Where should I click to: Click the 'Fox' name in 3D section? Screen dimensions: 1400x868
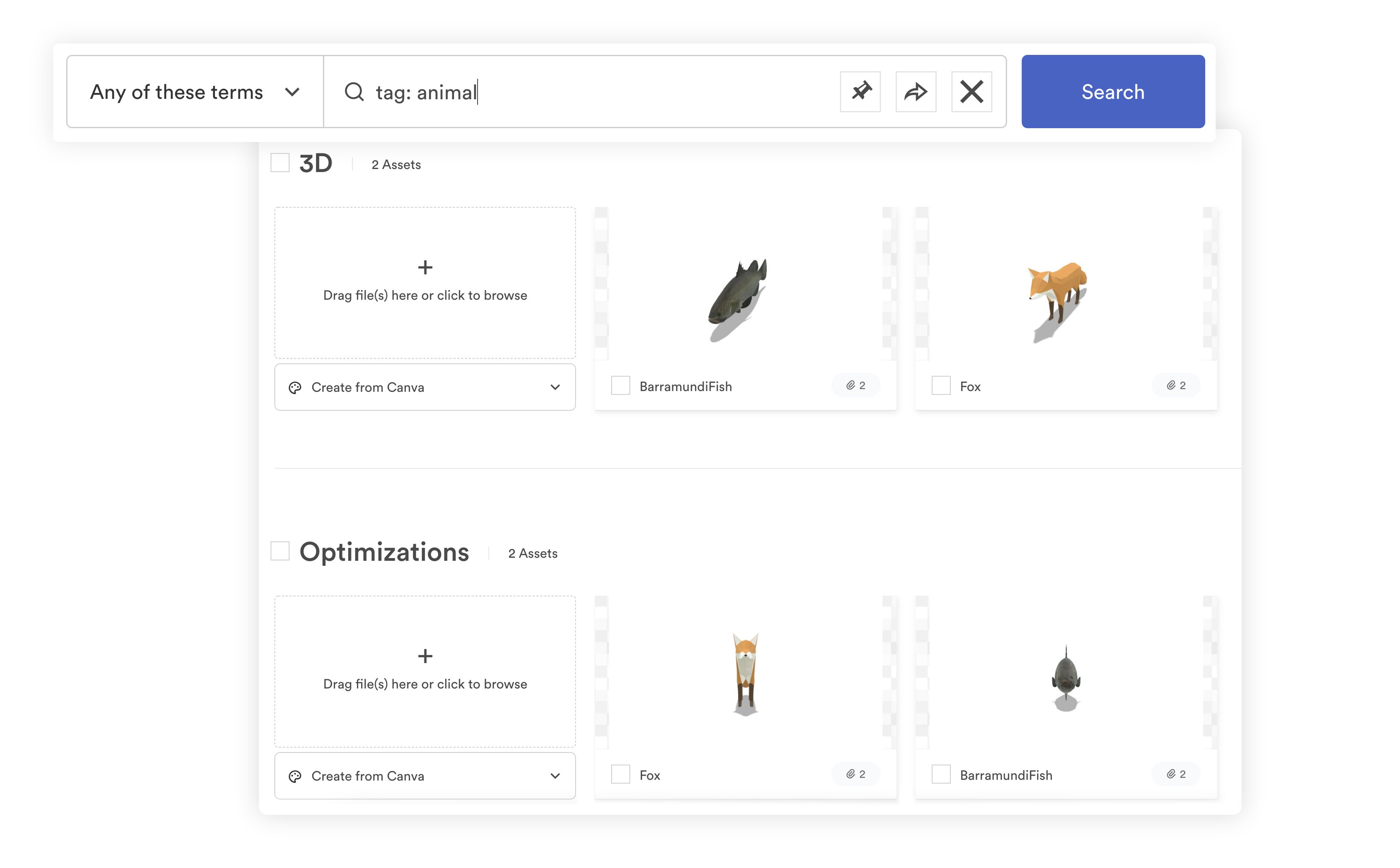[970, 386]
